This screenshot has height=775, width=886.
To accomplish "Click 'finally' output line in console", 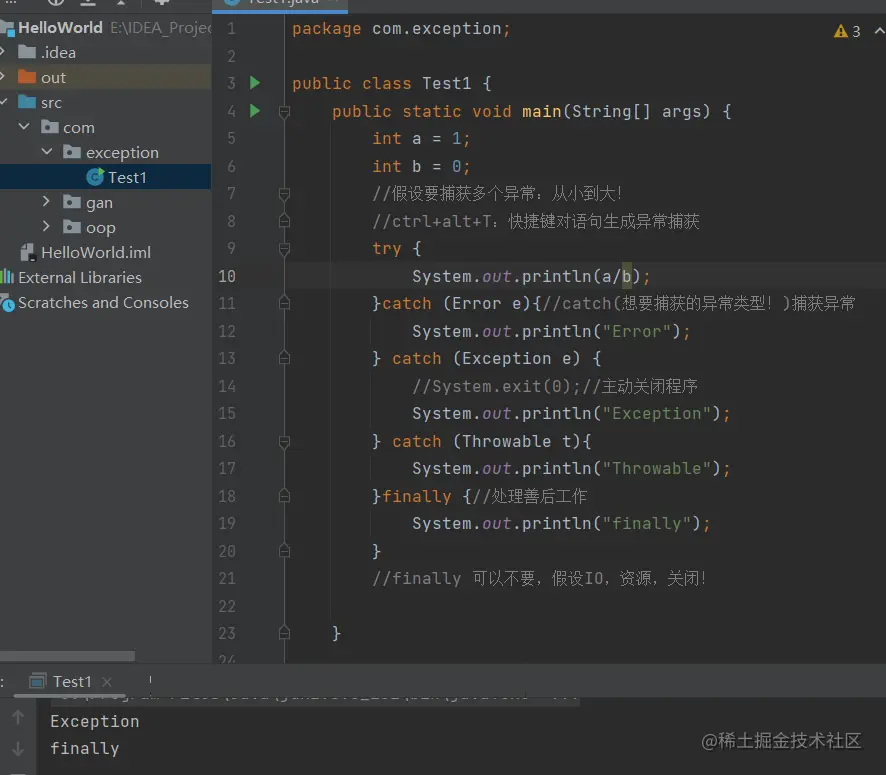I will pos(85,748).
